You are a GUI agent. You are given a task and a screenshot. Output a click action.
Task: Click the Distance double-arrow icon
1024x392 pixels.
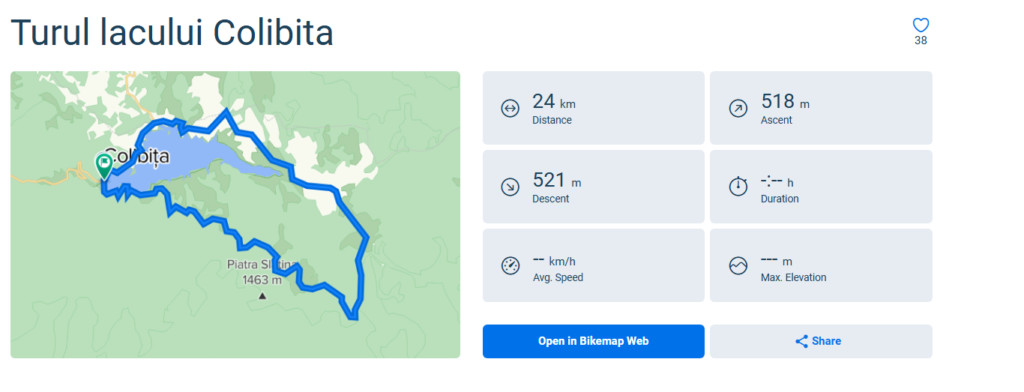click(x=509, y=108)
